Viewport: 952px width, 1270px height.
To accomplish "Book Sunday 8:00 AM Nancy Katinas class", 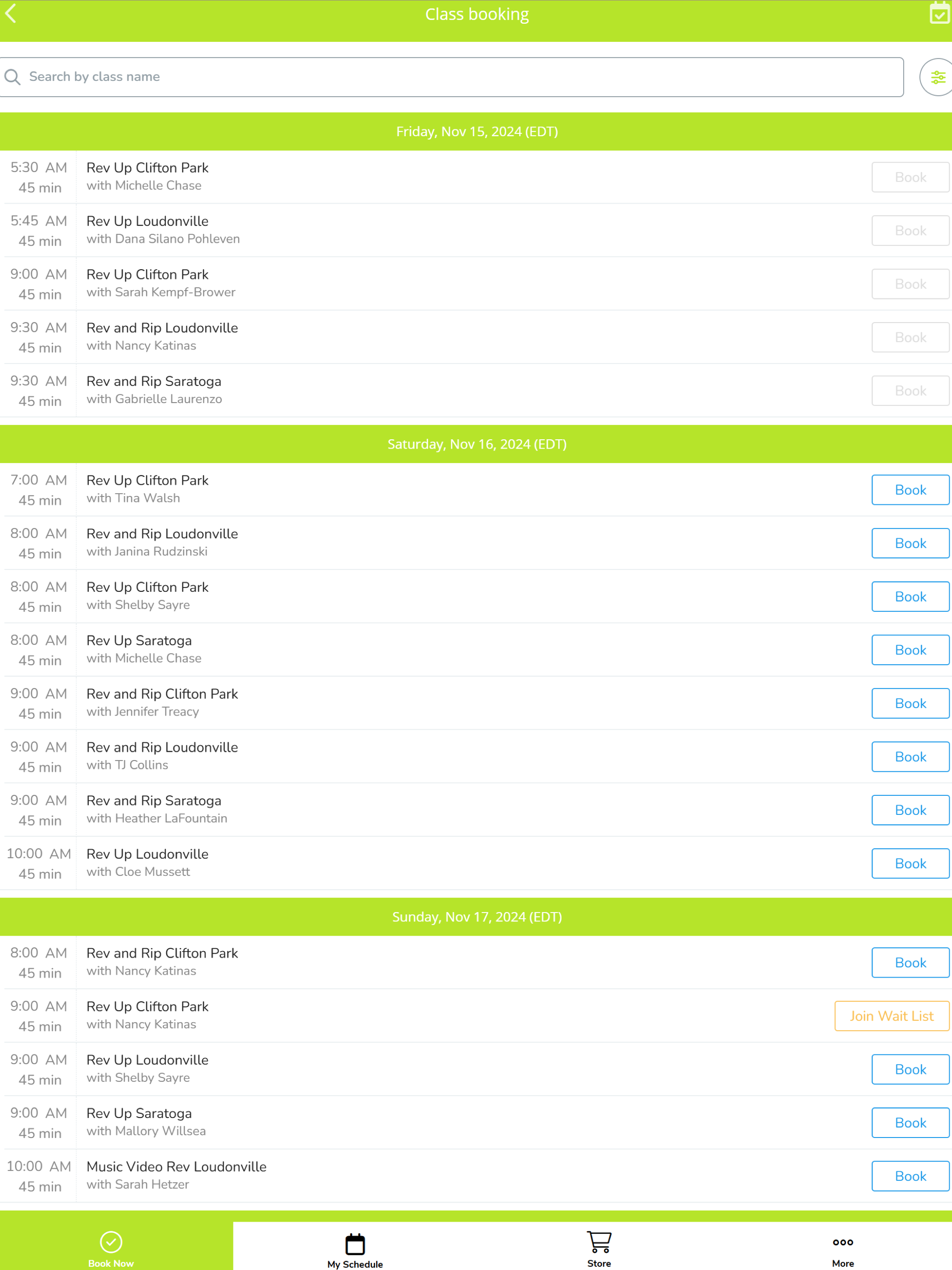I will point(910,962).
